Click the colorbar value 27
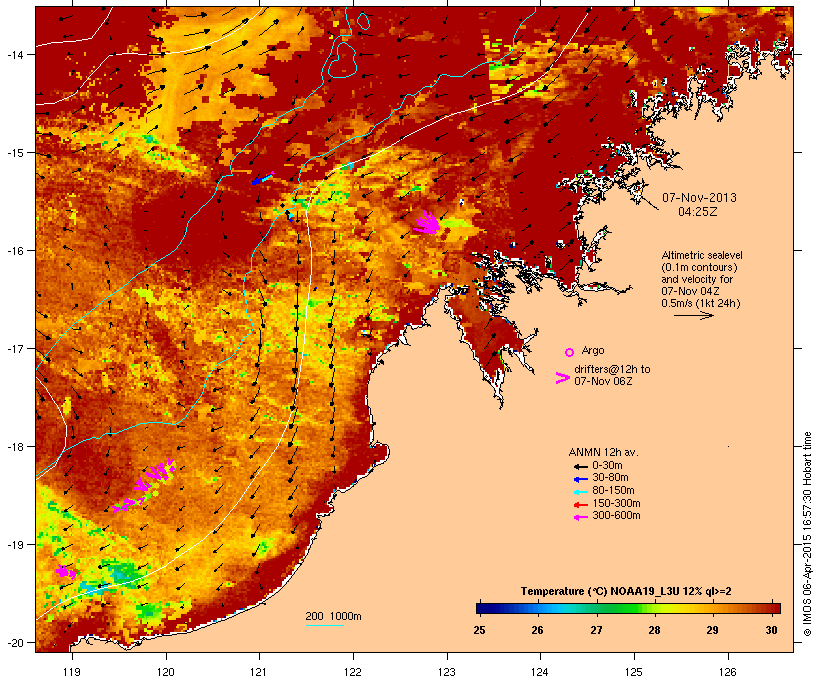Screen dimensions: 820x680 (x=596, y=630)
